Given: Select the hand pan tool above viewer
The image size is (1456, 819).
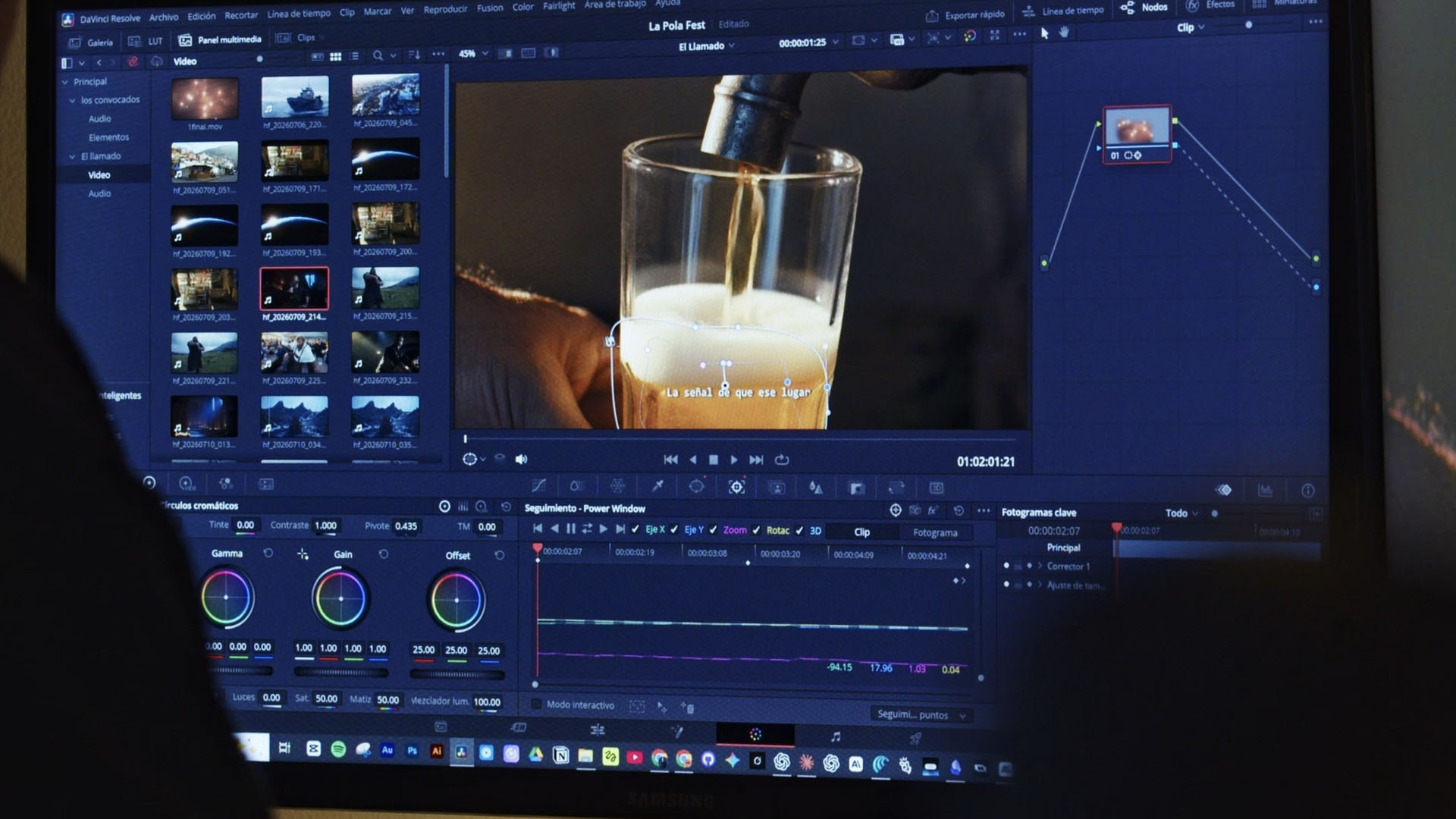Looking at the screenshot, I should point(1064,32).
